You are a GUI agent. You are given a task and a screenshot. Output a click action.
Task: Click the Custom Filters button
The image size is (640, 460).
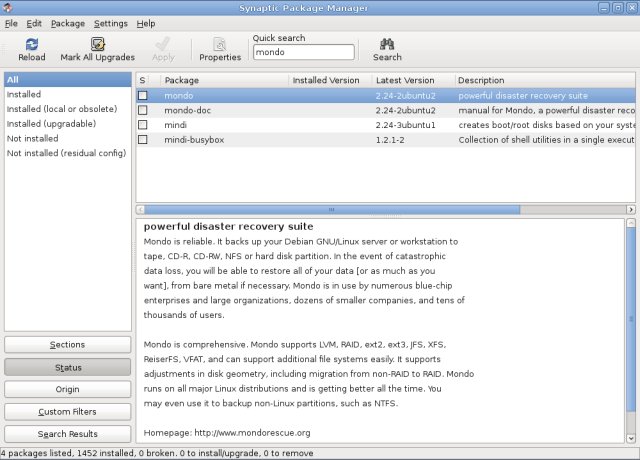tap(67, 412)
